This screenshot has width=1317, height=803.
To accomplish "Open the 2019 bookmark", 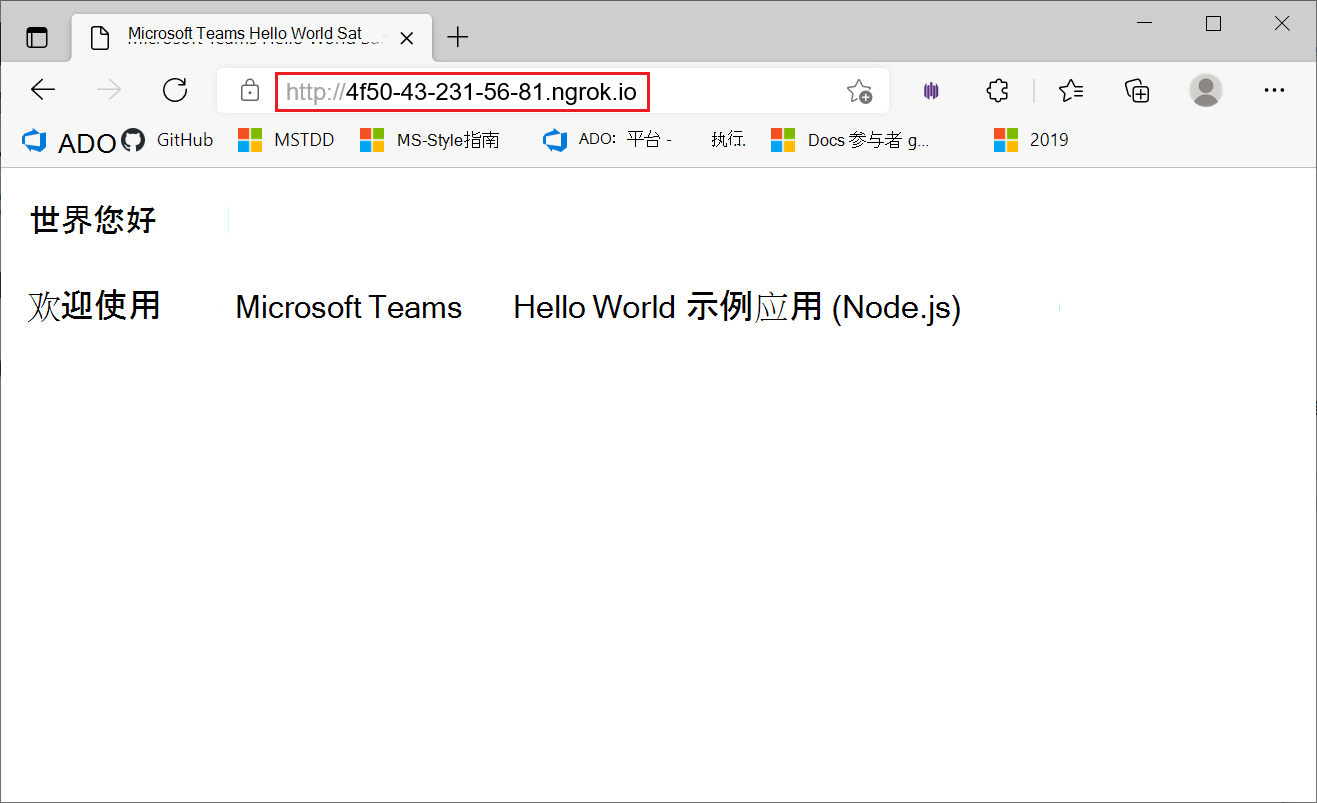I will click(1031, 140).
